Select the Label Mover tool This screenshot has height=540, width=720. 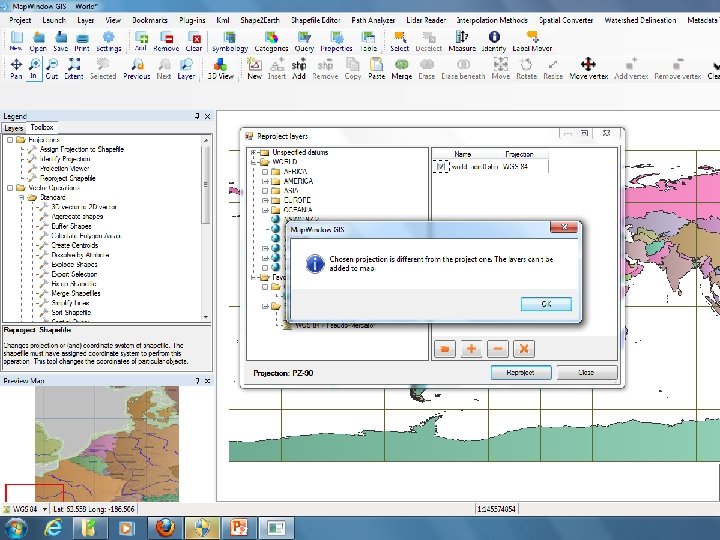[532, 41]
